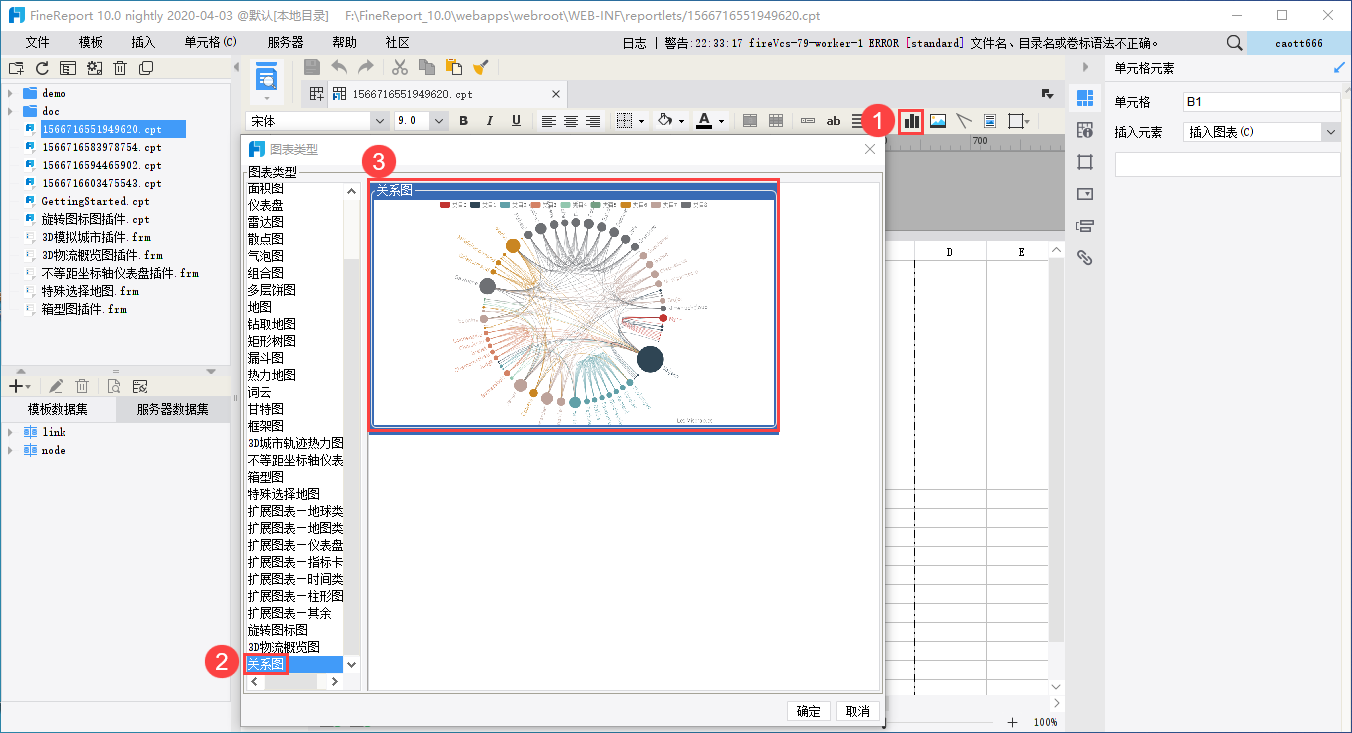The height and width of the screenshot is (733, 1352).
Task: Click the 取消 button
Action: (858, 711)
